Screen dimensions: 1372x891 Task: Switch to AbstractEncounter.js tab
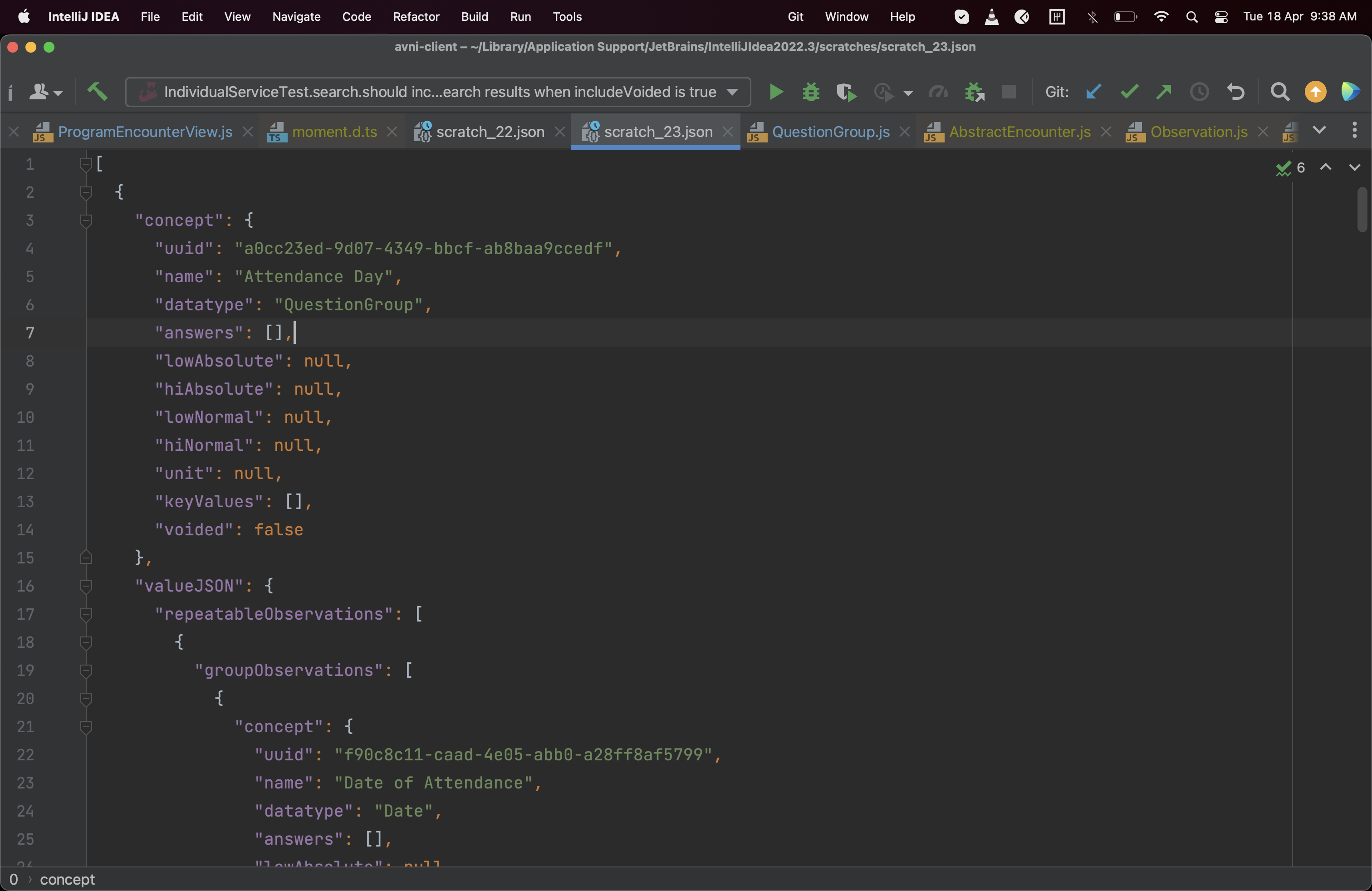(x=1019, y=132)
